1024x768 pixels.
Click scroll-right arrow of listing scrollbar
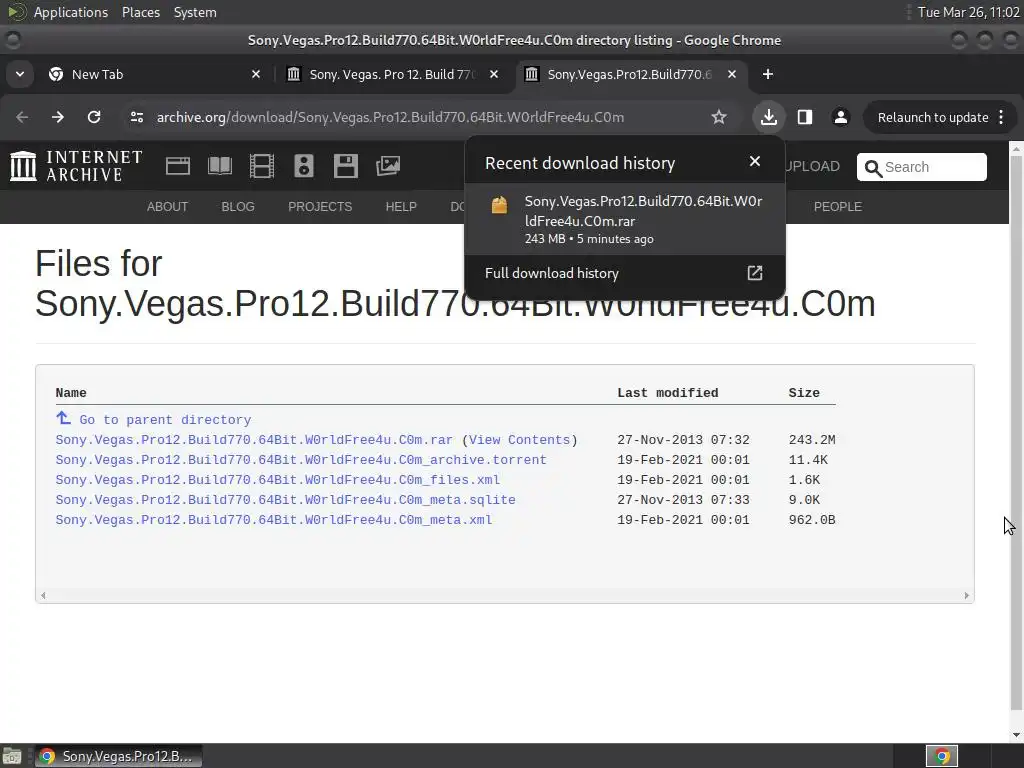coord(967,595)
